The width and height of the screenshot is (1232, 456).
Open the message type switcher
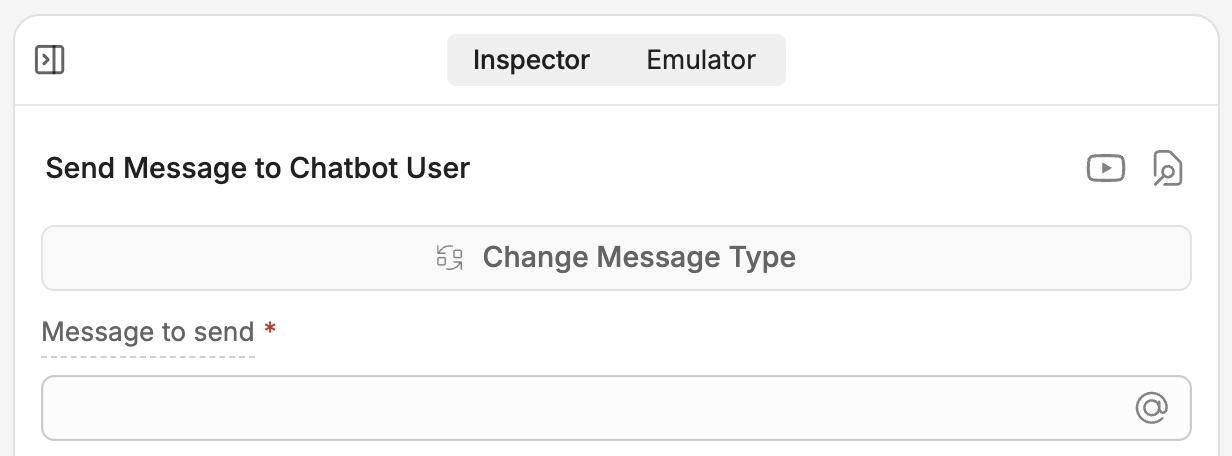616,258
